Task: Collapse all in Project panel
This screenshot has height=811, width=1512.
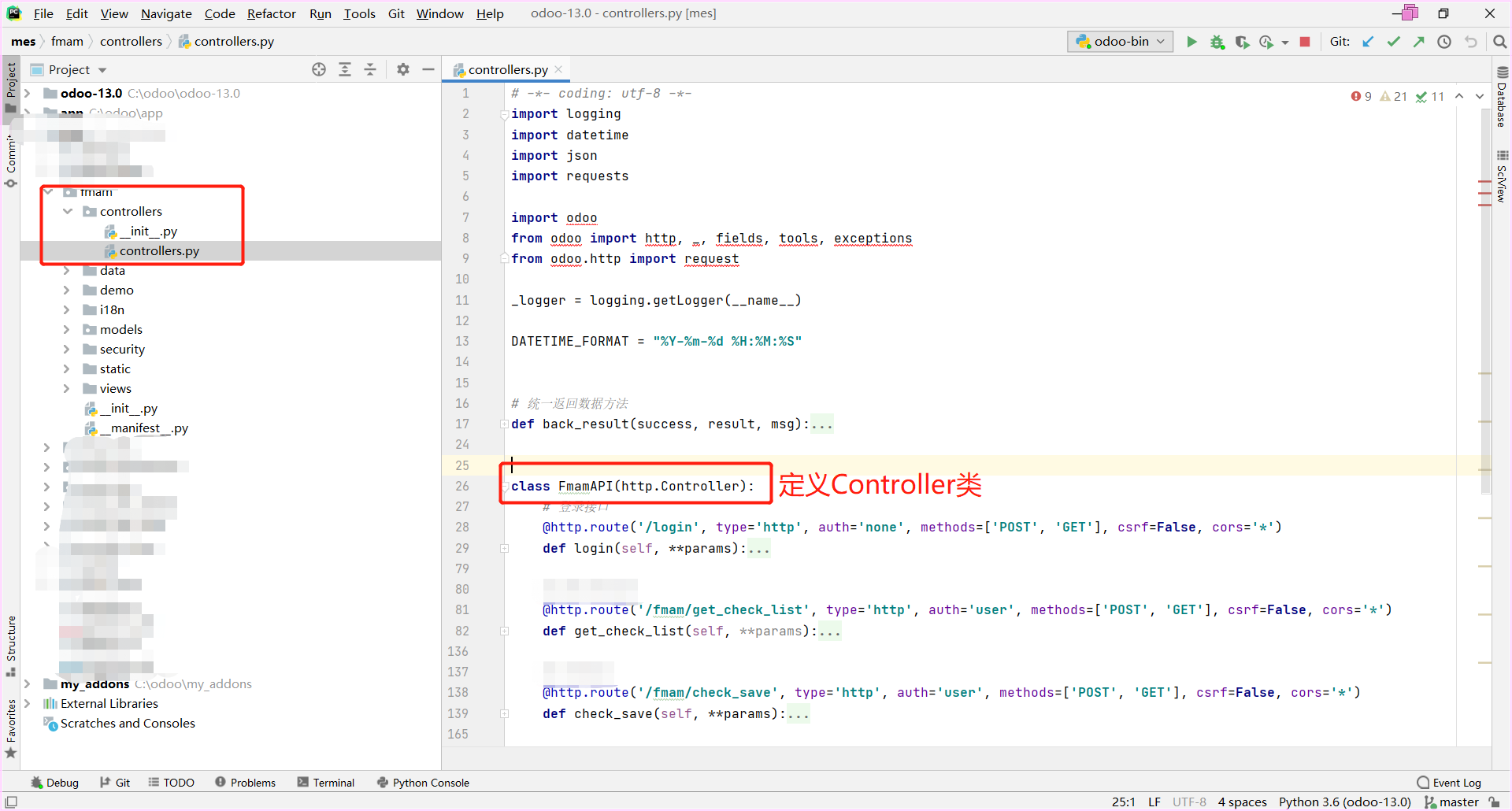Action: click(x=370, y=69)
